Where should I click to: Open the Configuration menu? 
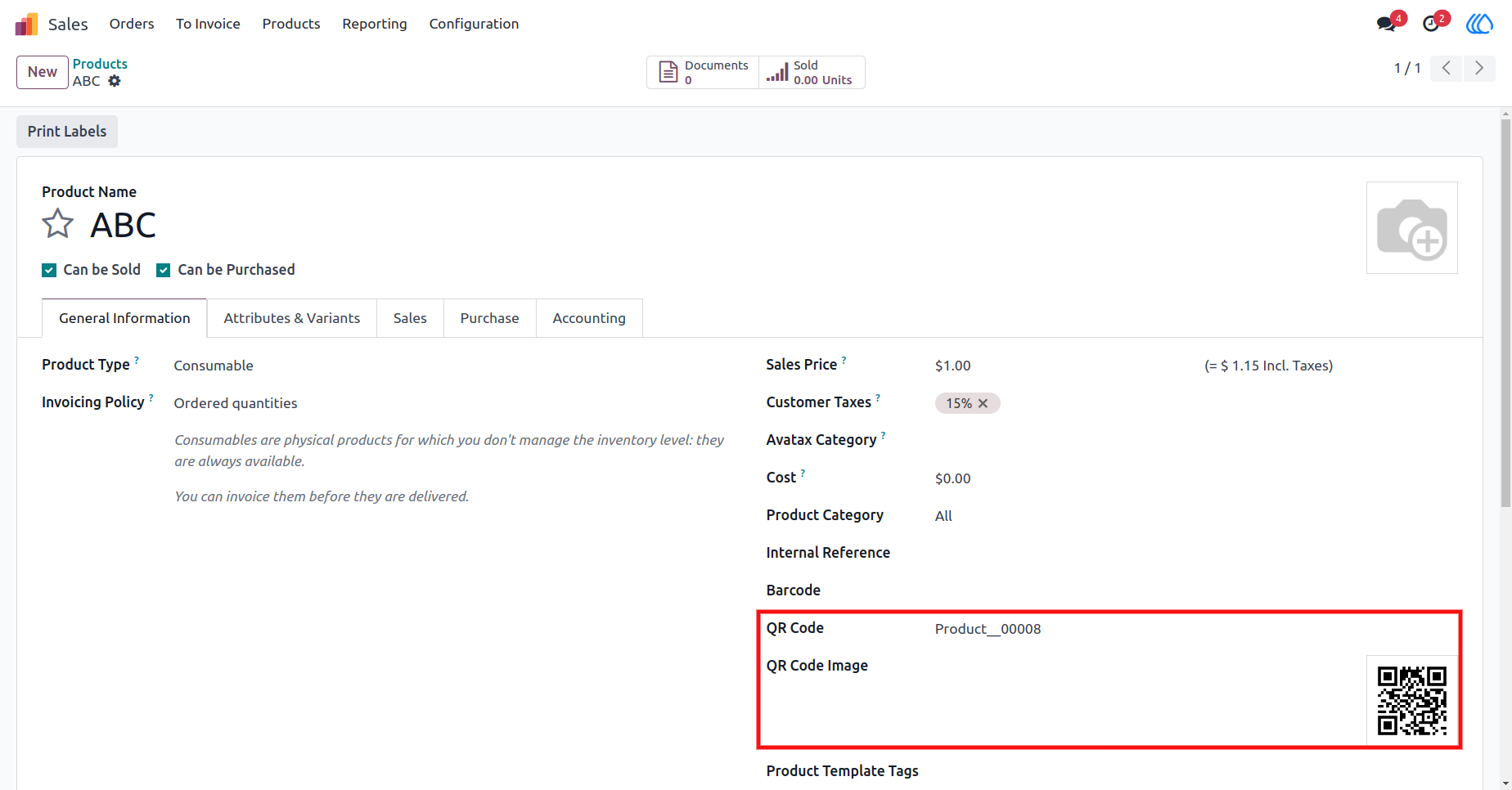474,24
